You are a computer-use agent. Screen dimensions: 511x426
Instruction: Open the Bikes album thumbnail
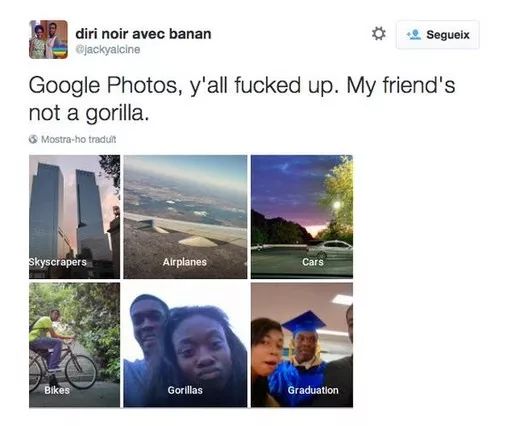coord(74,345)
